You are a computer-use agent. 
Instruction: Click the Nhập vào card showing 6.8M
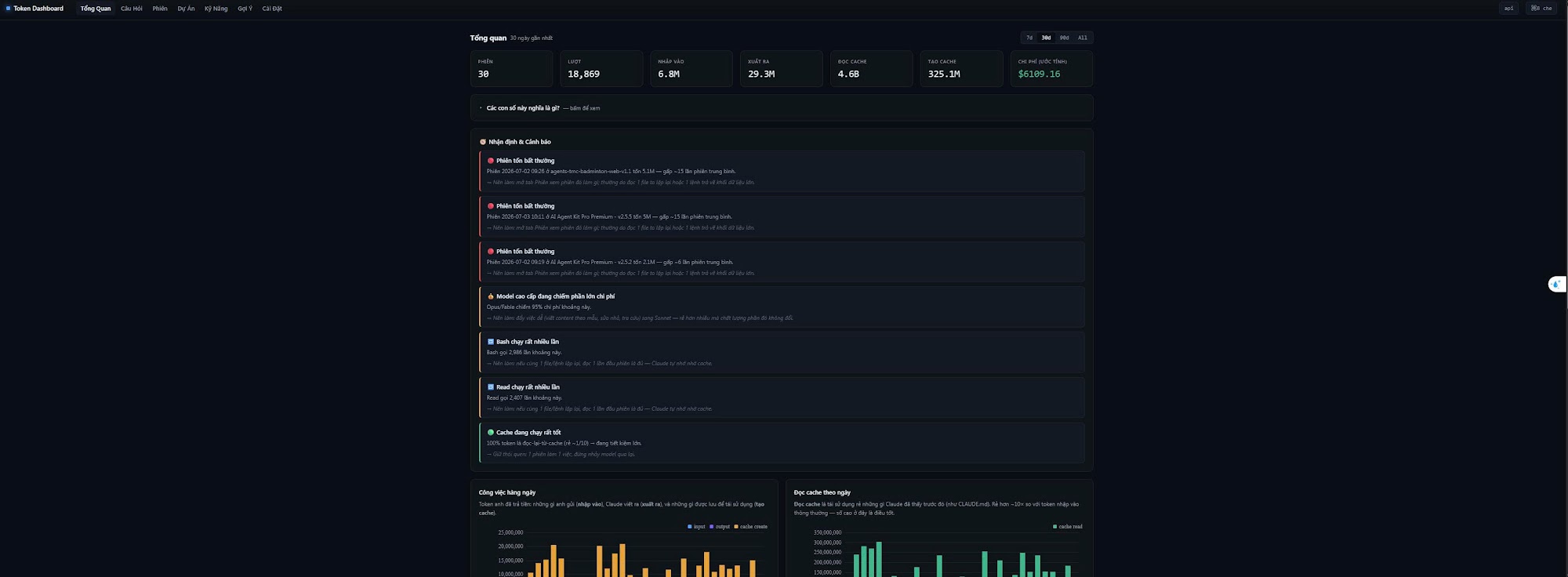(x=691, y=68)
